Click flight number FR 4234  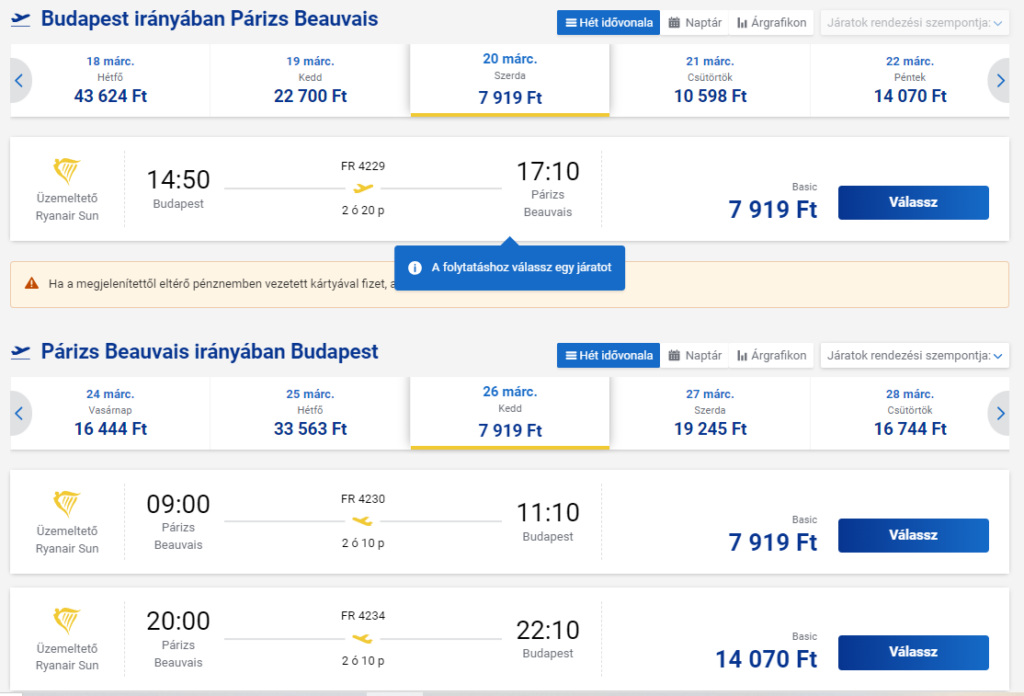click(x=363, y=616)
